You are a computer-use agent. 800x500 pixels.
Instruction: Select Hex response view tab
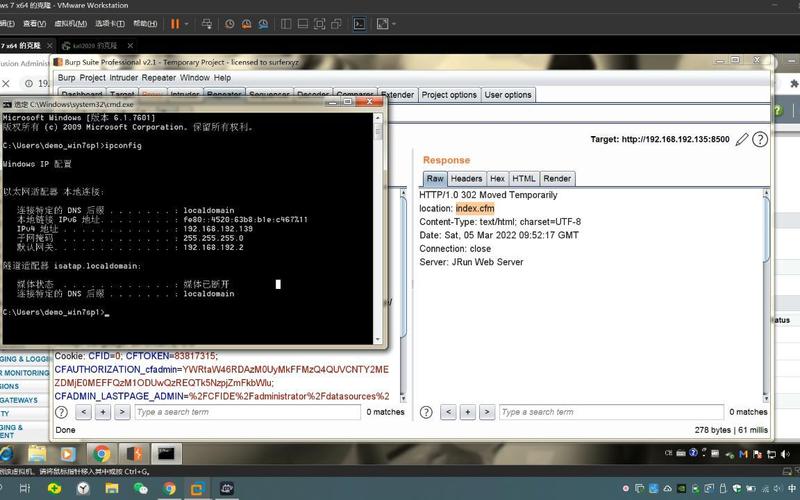tap(497, 179)
